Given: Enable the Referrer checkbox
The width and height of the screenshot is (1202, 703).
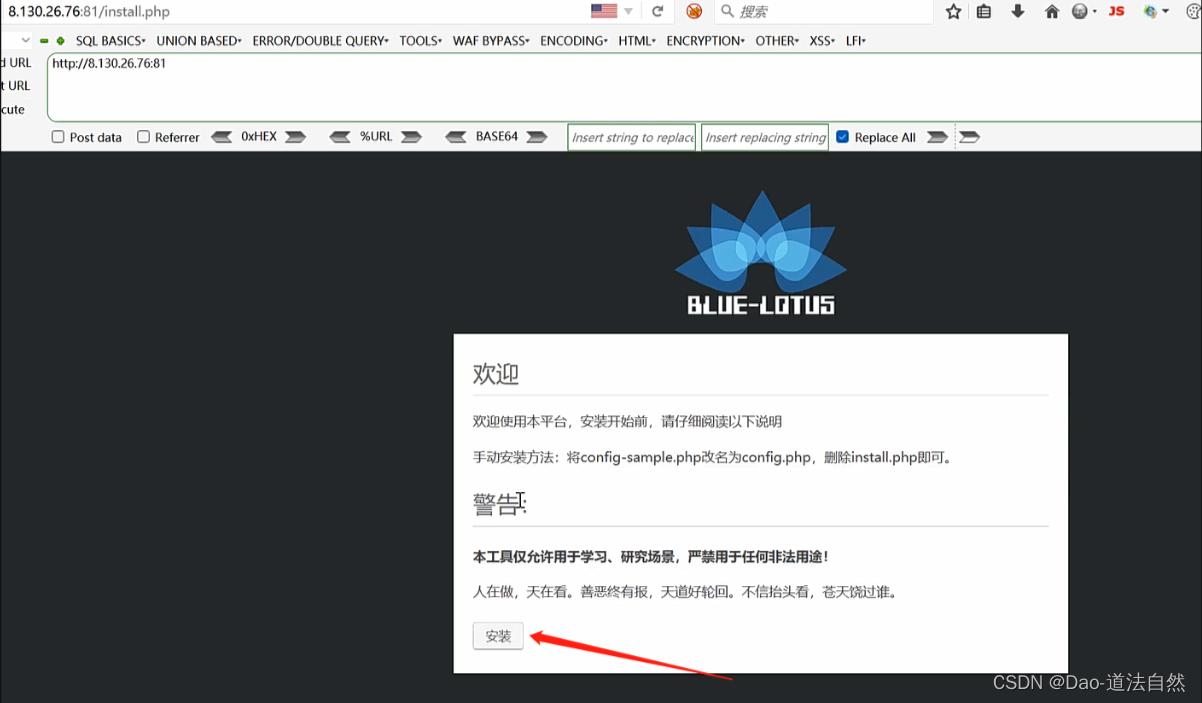Looking at the screenshot, I should (143, 137).
